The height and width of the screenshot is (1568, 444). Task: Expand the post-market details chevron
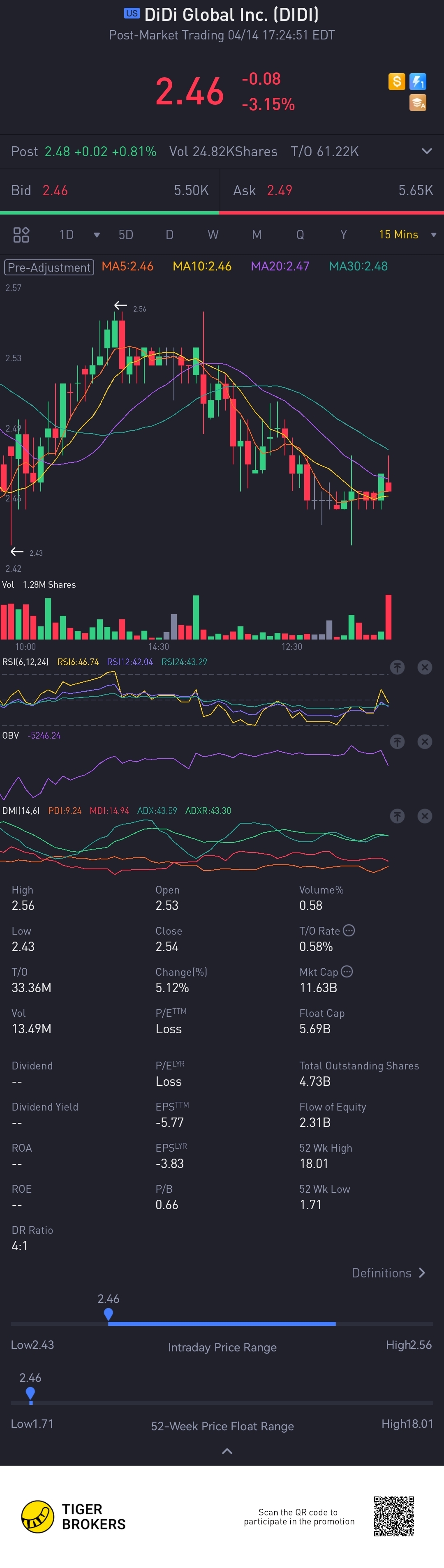(x=427, y=151)
